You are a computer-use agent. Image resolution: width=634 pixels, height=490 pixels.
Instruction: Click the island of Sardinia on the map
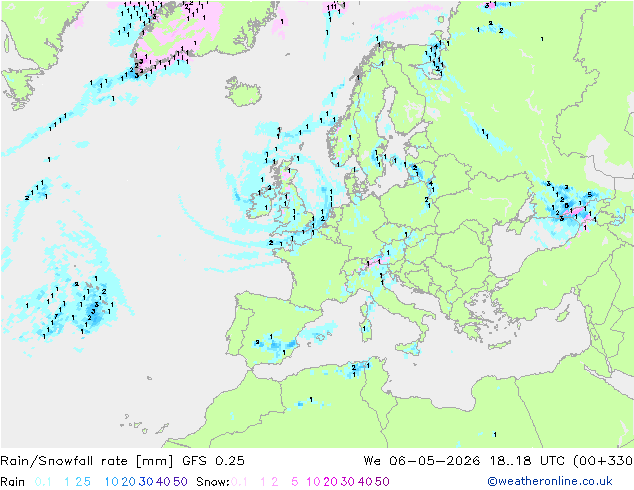366,329
